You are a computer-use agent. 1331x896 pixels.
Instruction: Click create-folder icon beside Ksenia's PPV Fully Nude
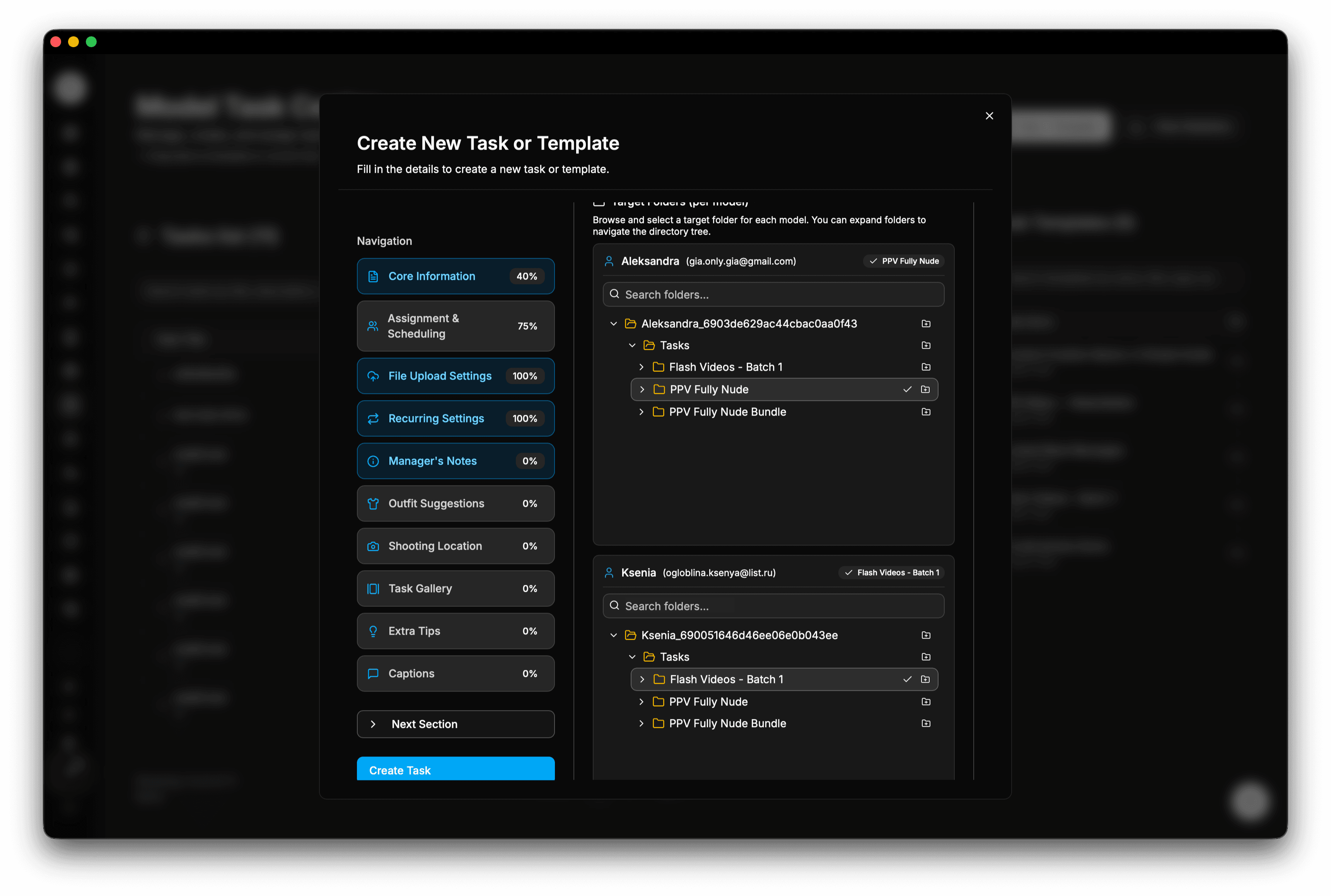pyautogui.click(x=926, y=702)
